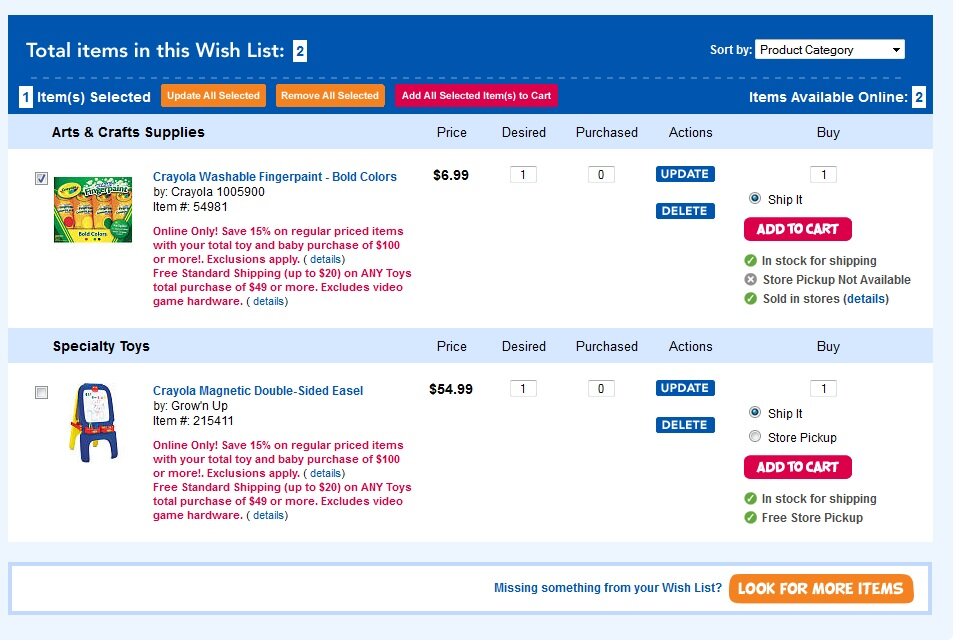This screenshot has height=643, width=961.
Task: Click the "2" badge beside Items Available Online
Action: click(x=920, y=97)
